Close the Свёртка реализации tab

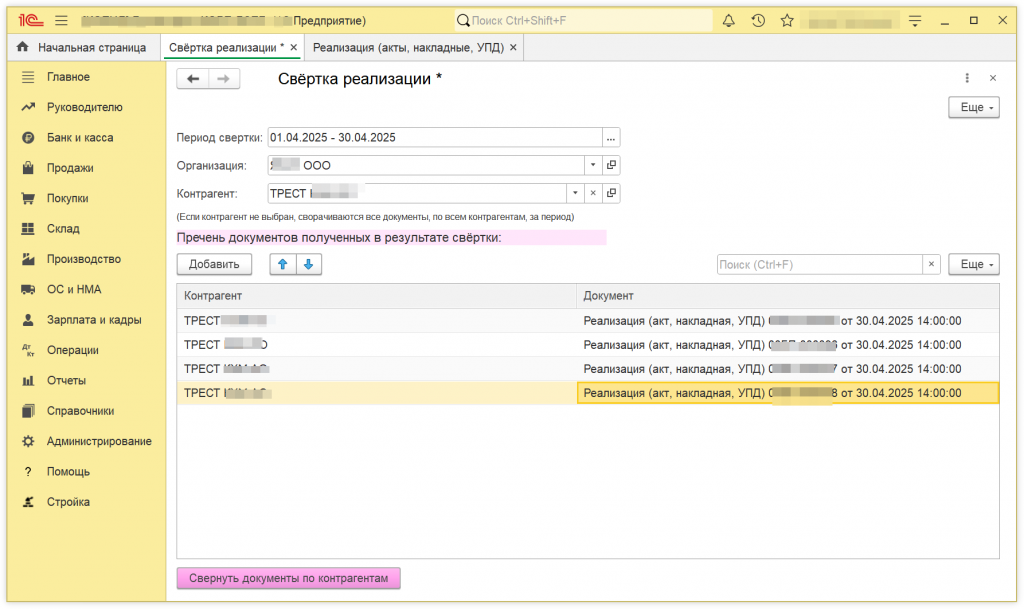click(x=294, y=47)
